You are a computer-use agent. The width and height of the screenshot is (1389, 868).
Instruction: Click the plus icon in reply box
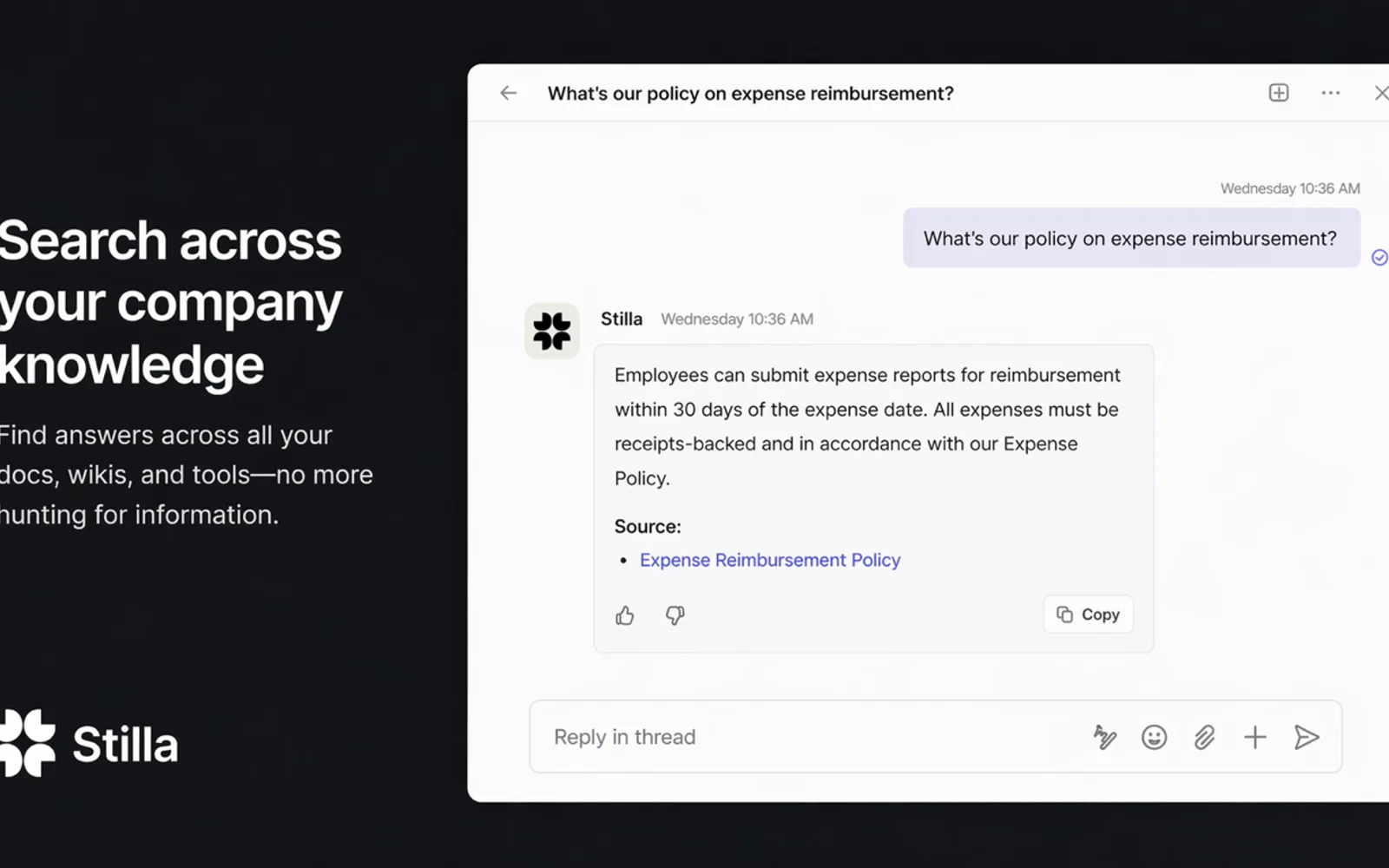point(1255,737)
